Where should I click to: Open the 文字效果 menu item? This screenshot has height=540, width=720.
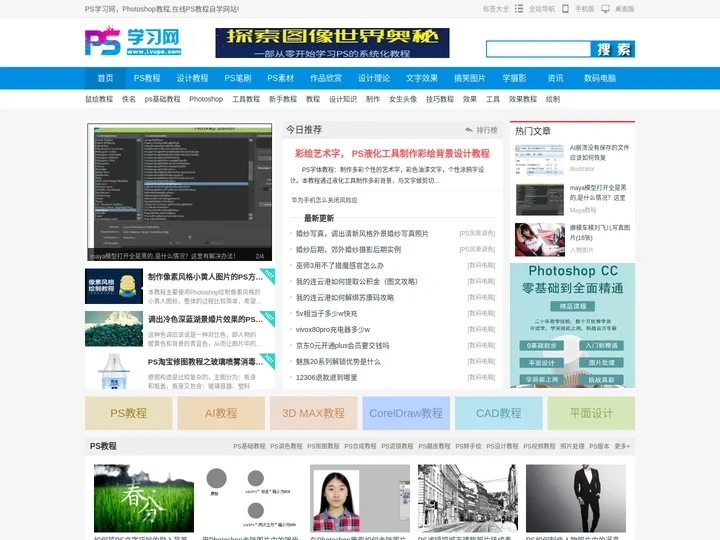[422, 78]
